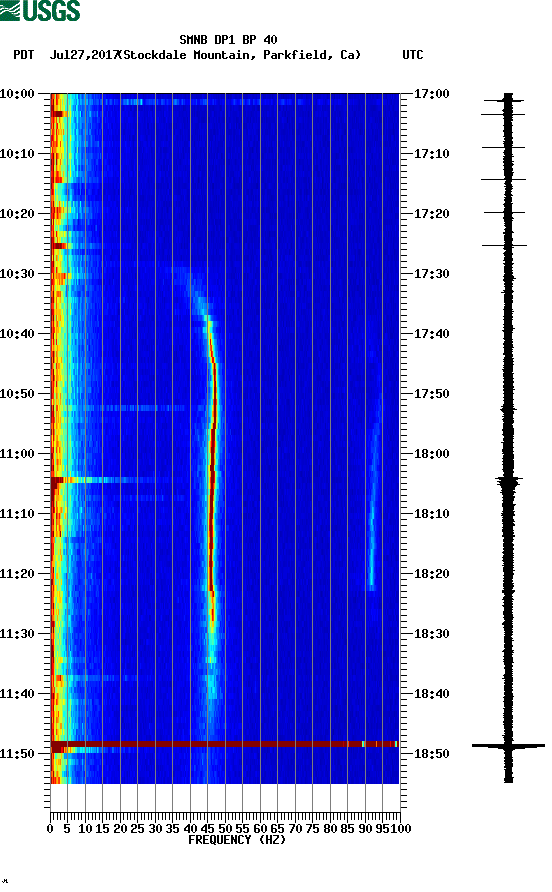
Task: Click the '17:30' UTC time label
Action: click(431, 274)
